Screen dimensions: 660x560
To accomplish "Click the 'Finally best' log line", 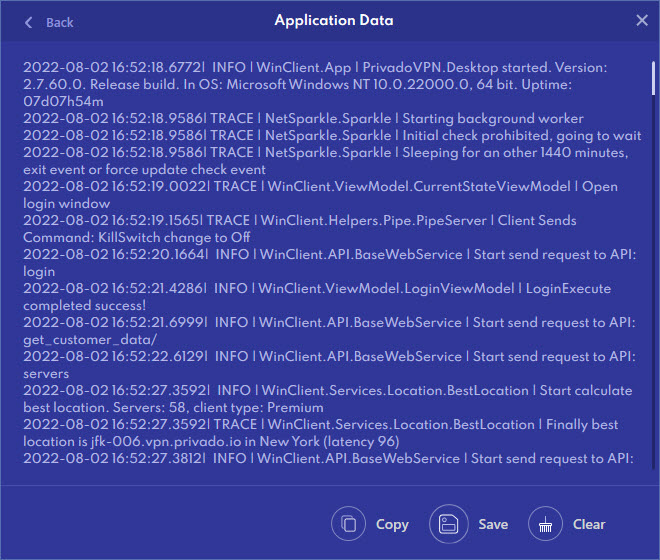I will tap(321, 424).
